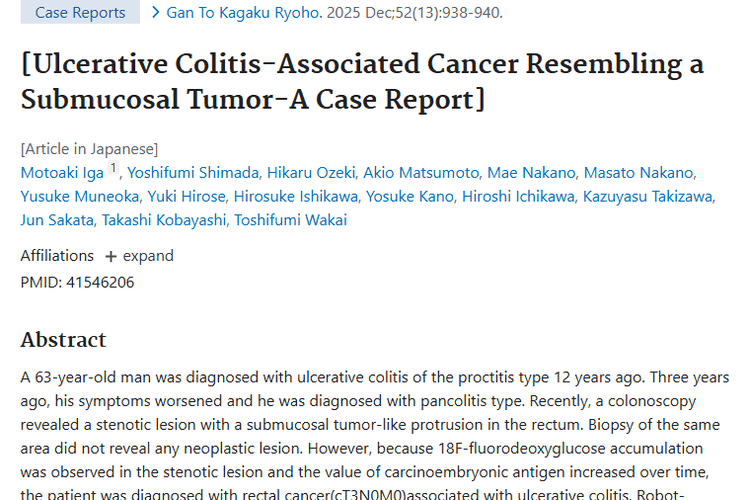
Task: Select author Jun Sakata
Action: (x=56, y=220)
